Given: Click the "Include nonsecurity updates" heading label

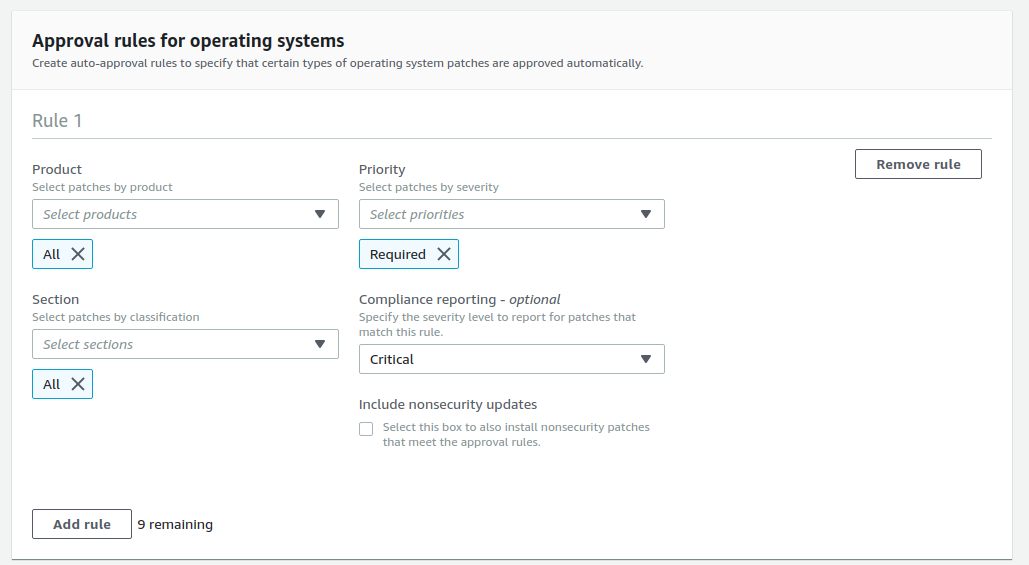Looking at the screenshot, I should (448, 405).
